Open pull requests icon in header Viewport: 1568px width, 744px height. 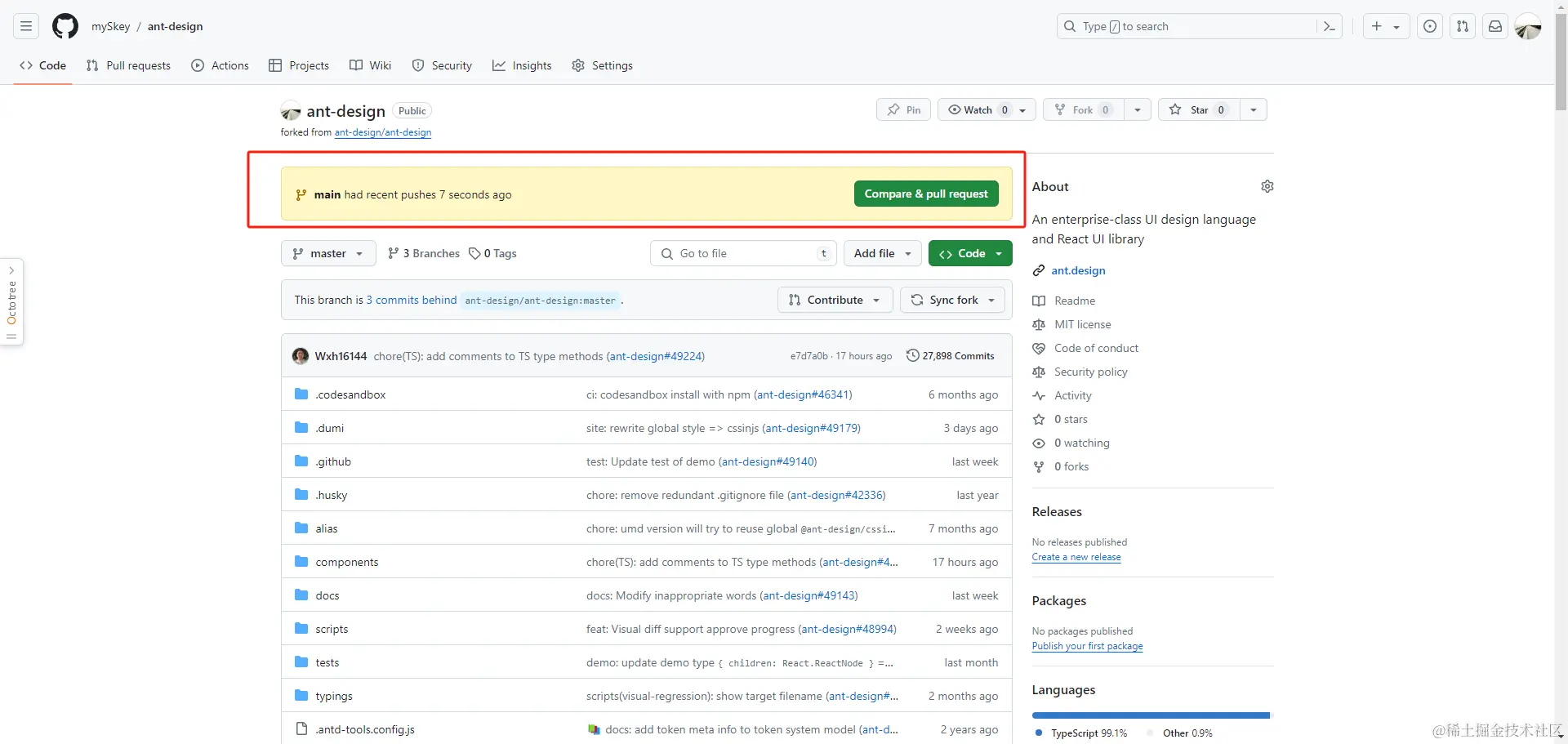tap(1463, 26)
